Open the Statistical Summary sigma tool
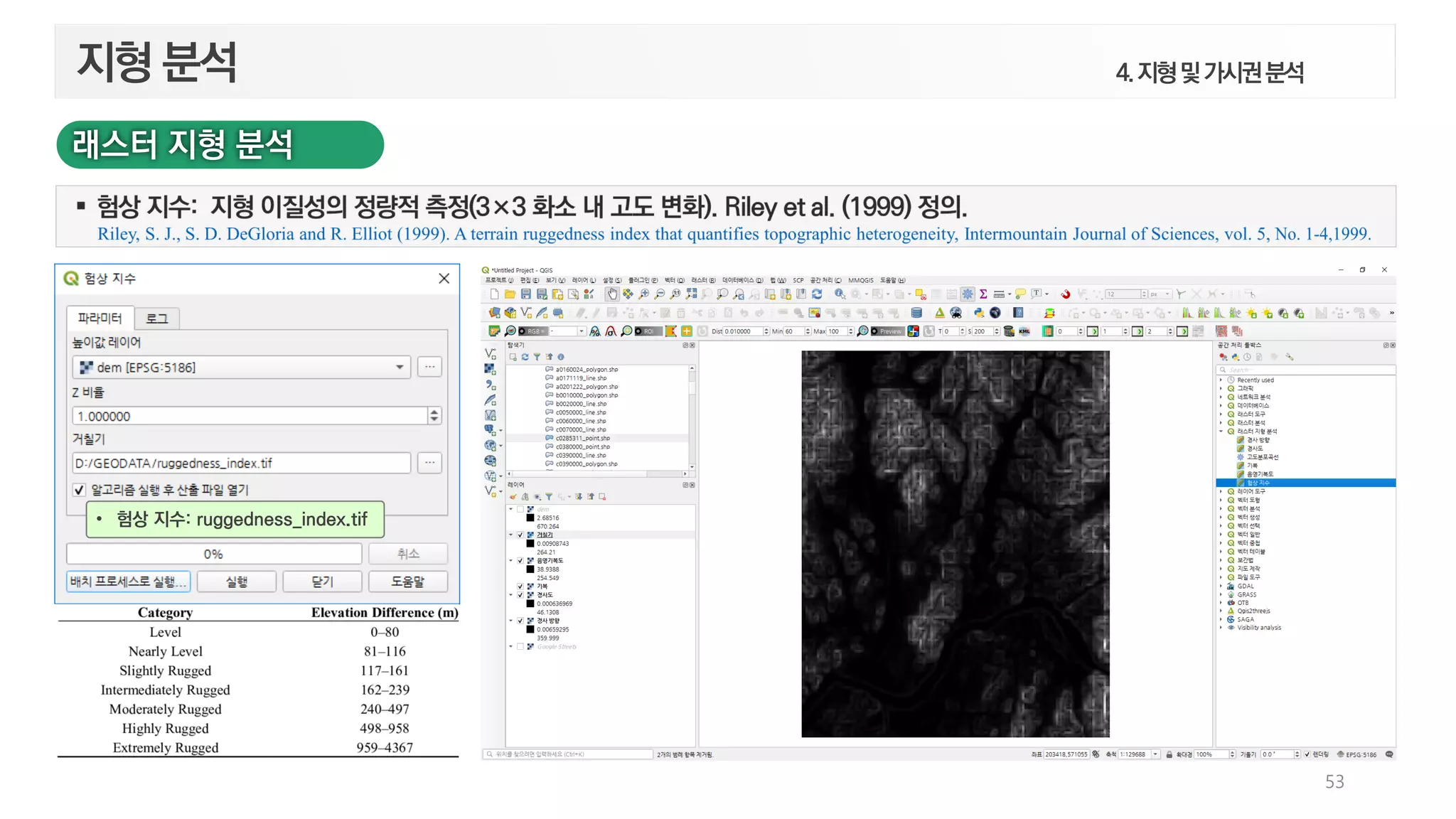Image resolution: width=1456 pixels, height=819 pixels. point(983,294)
